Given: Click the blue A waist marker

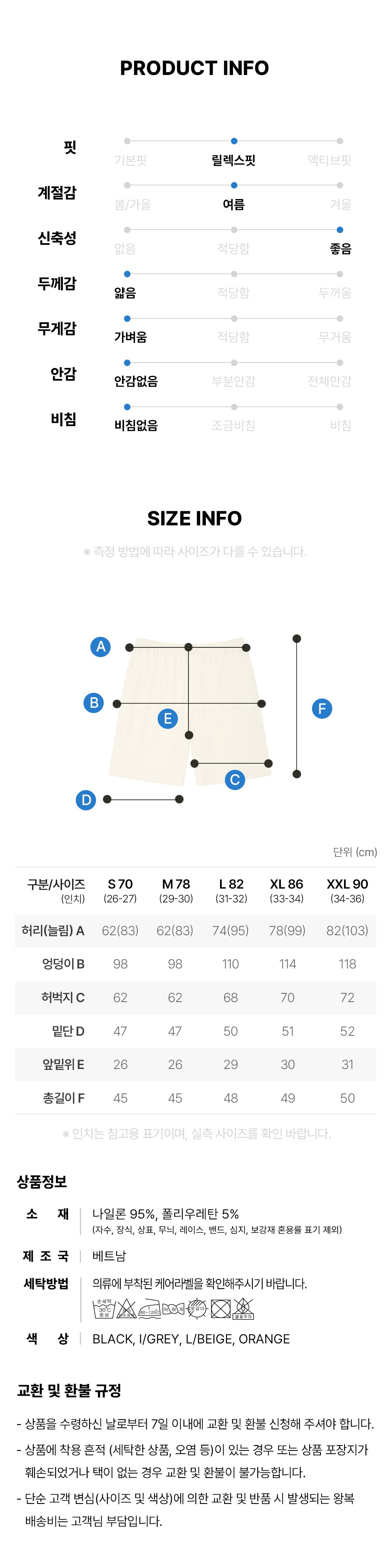Looking at the screenshot, I should pos(100,647).
